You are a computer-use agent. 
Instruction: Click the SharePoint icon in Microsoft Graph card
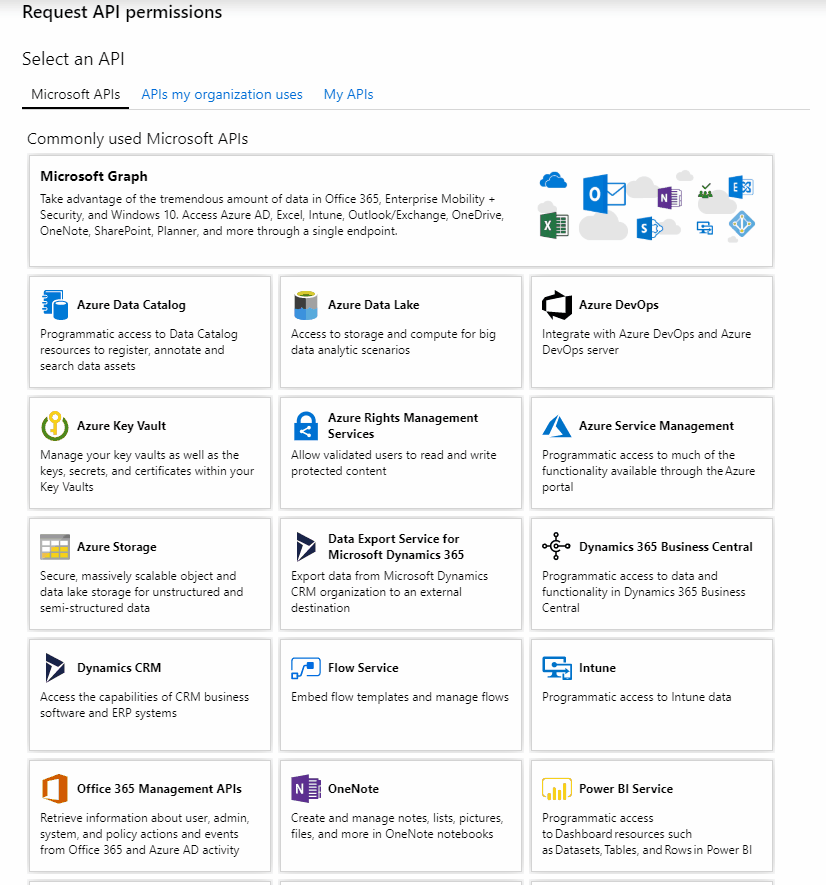click(x=649, y=228)
